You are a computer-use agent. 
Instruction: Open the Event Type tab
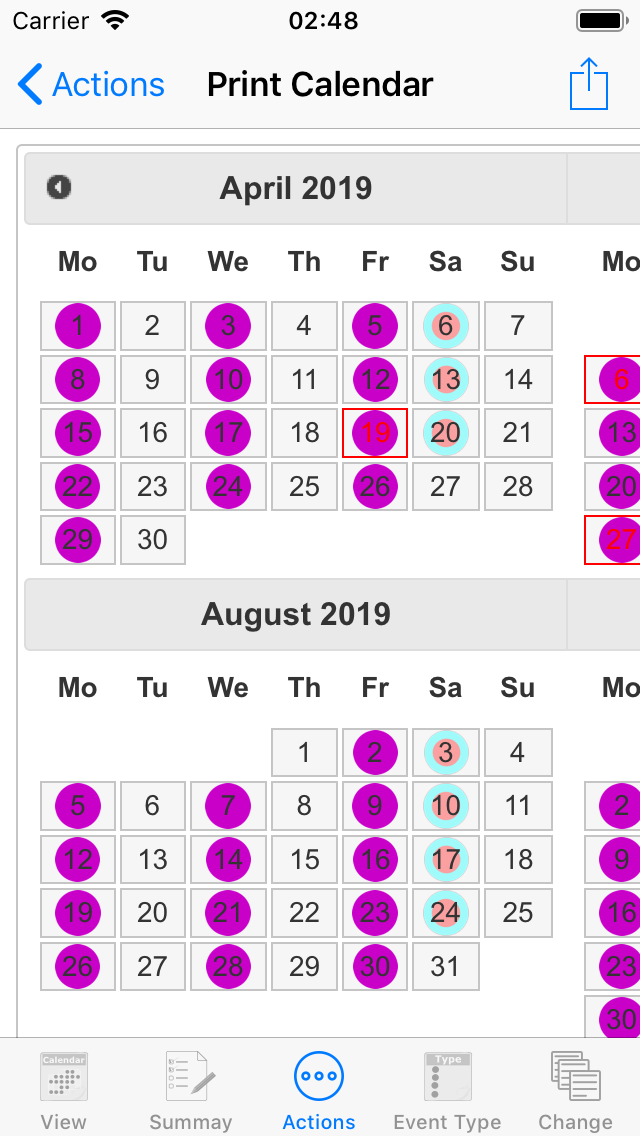pyautogui.click(x=447, y=1090)
